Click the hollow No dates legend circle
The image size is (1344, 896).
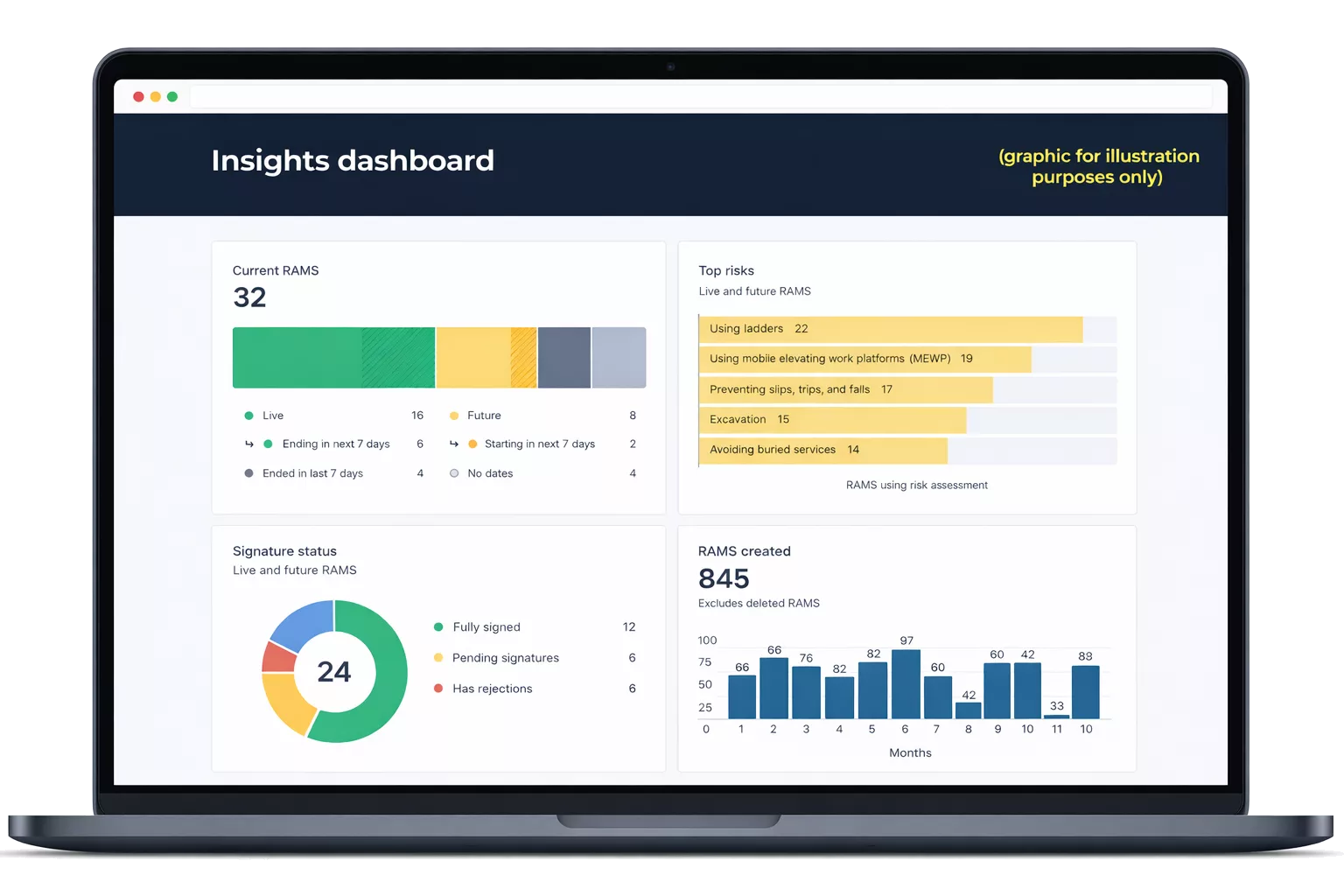[x=454, y=473]
